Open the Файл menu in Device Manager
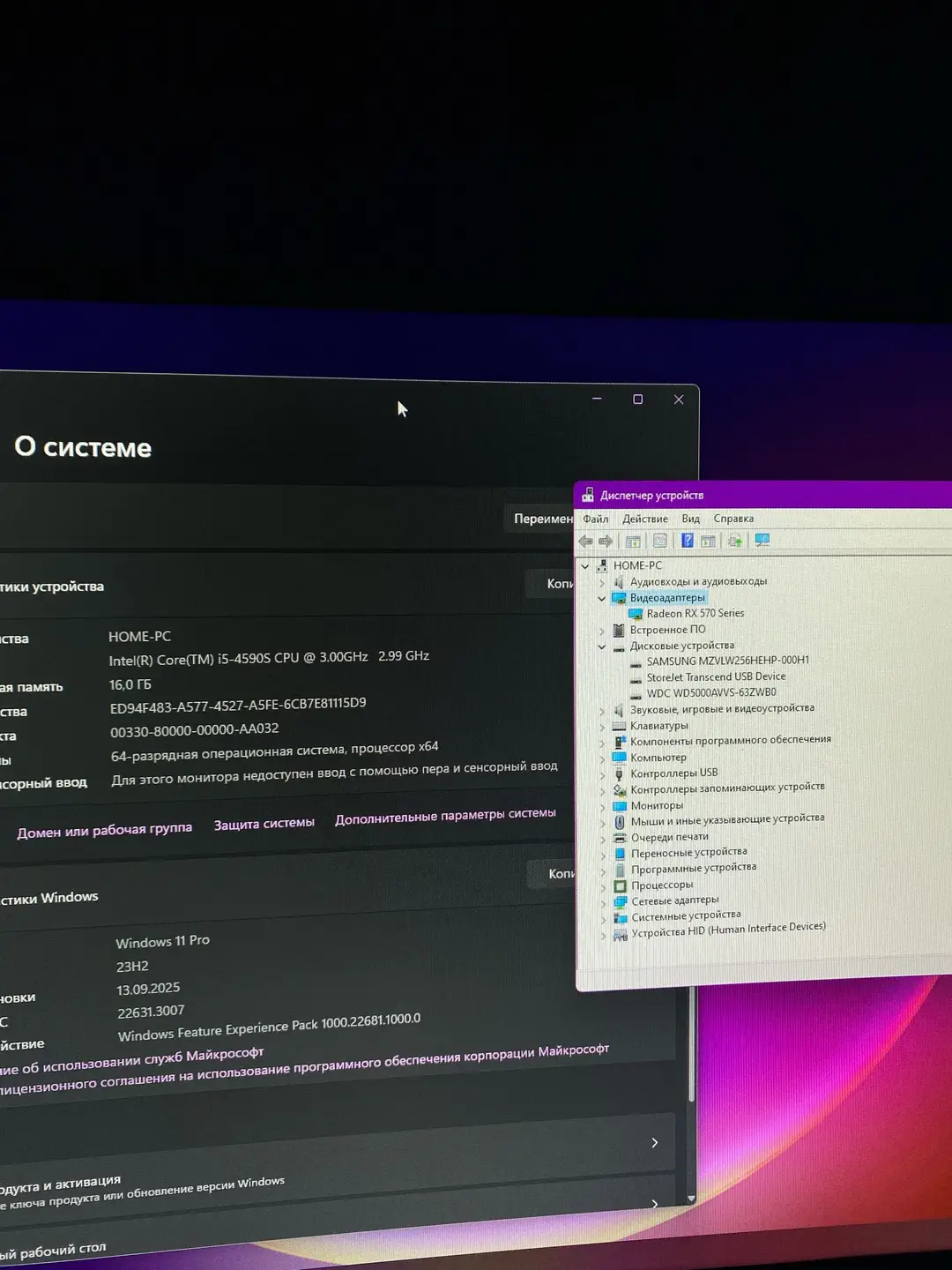The width and height of the screenshot is (952, 1270). 596,519
